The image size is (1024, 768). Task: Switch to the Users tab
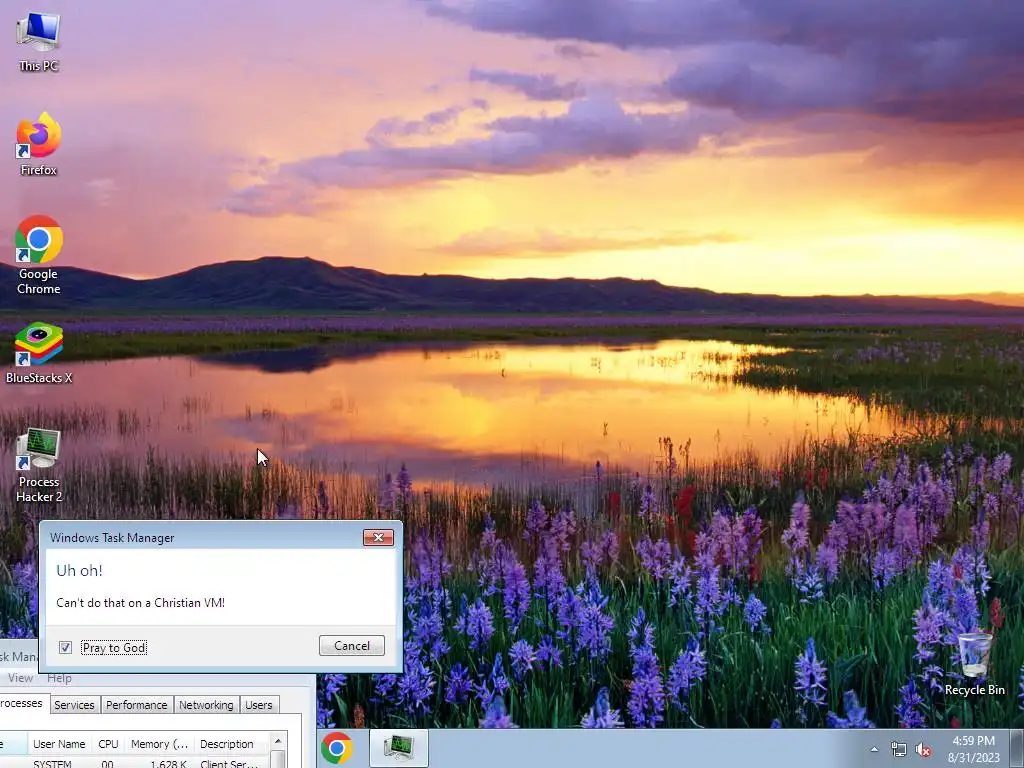tap(259, 705)
